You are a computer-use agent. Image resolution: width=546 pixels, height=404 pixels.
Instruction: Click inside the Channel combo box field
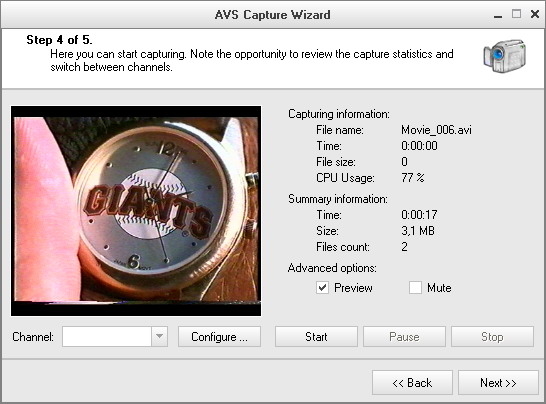tap(107, 336)
